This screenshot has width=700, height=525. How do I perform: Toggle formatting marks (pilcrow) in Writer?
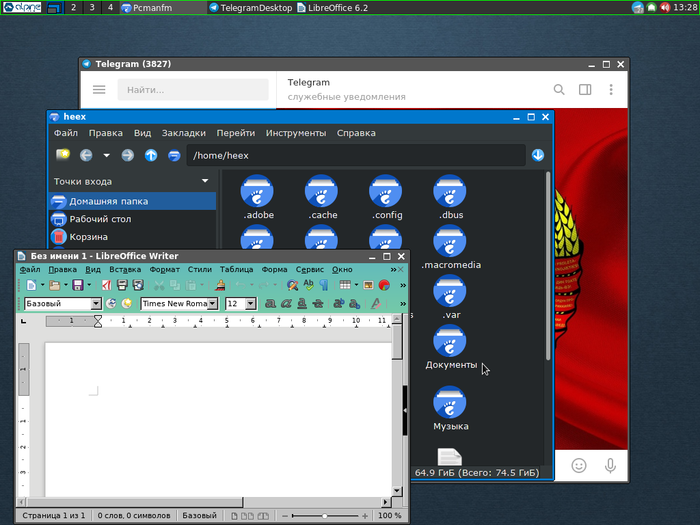(x=324, y=286)
